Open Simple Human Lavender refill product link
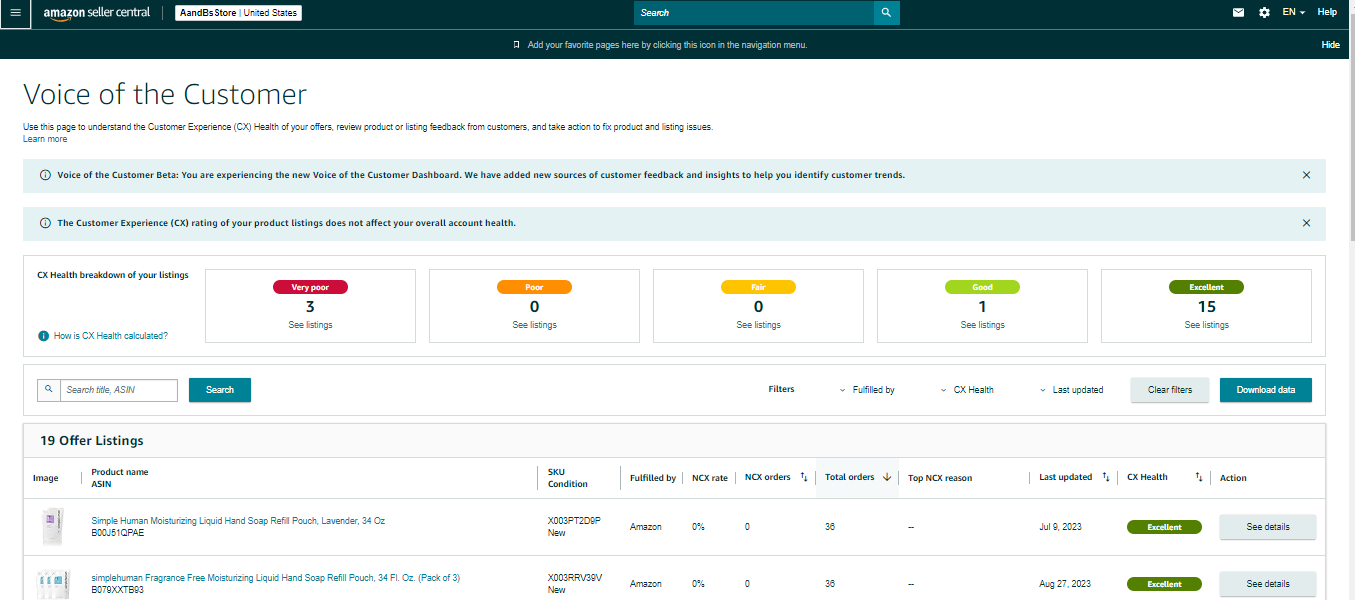Screen dimensions: 1355x600 click(238, 521)
